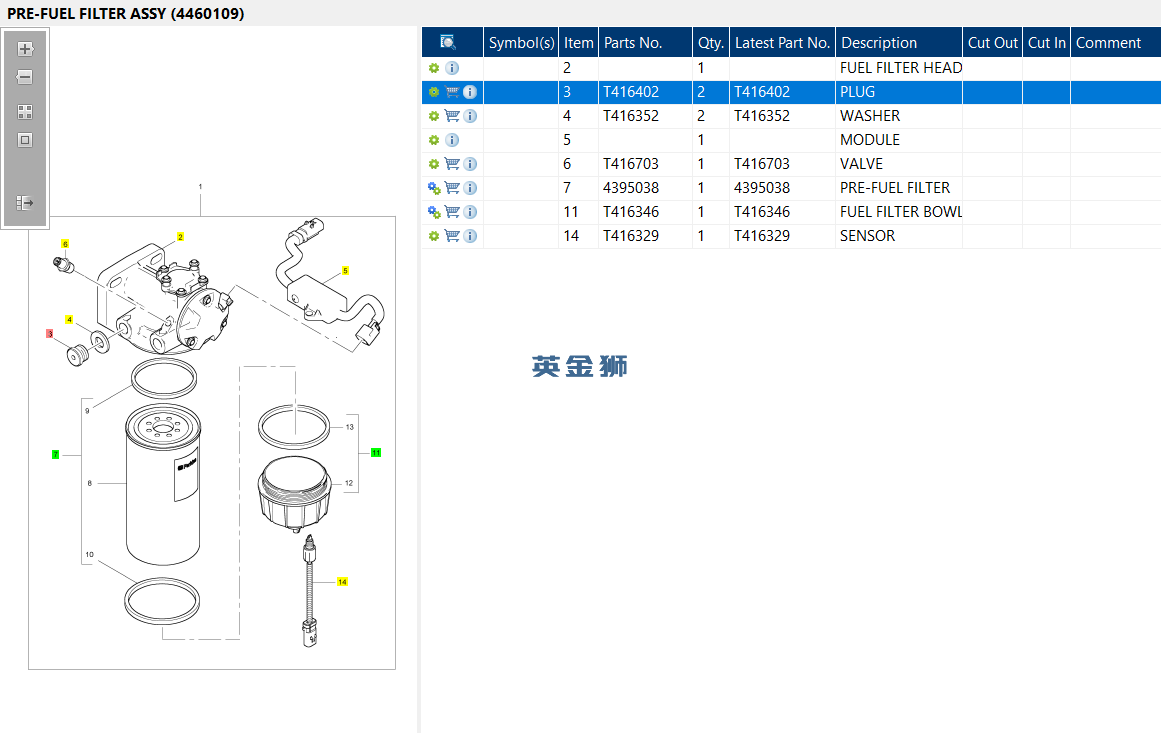Click latest part number T416329 cell
The height and width of the screenshot is (733, 1161).
click(x=782, y=236)
